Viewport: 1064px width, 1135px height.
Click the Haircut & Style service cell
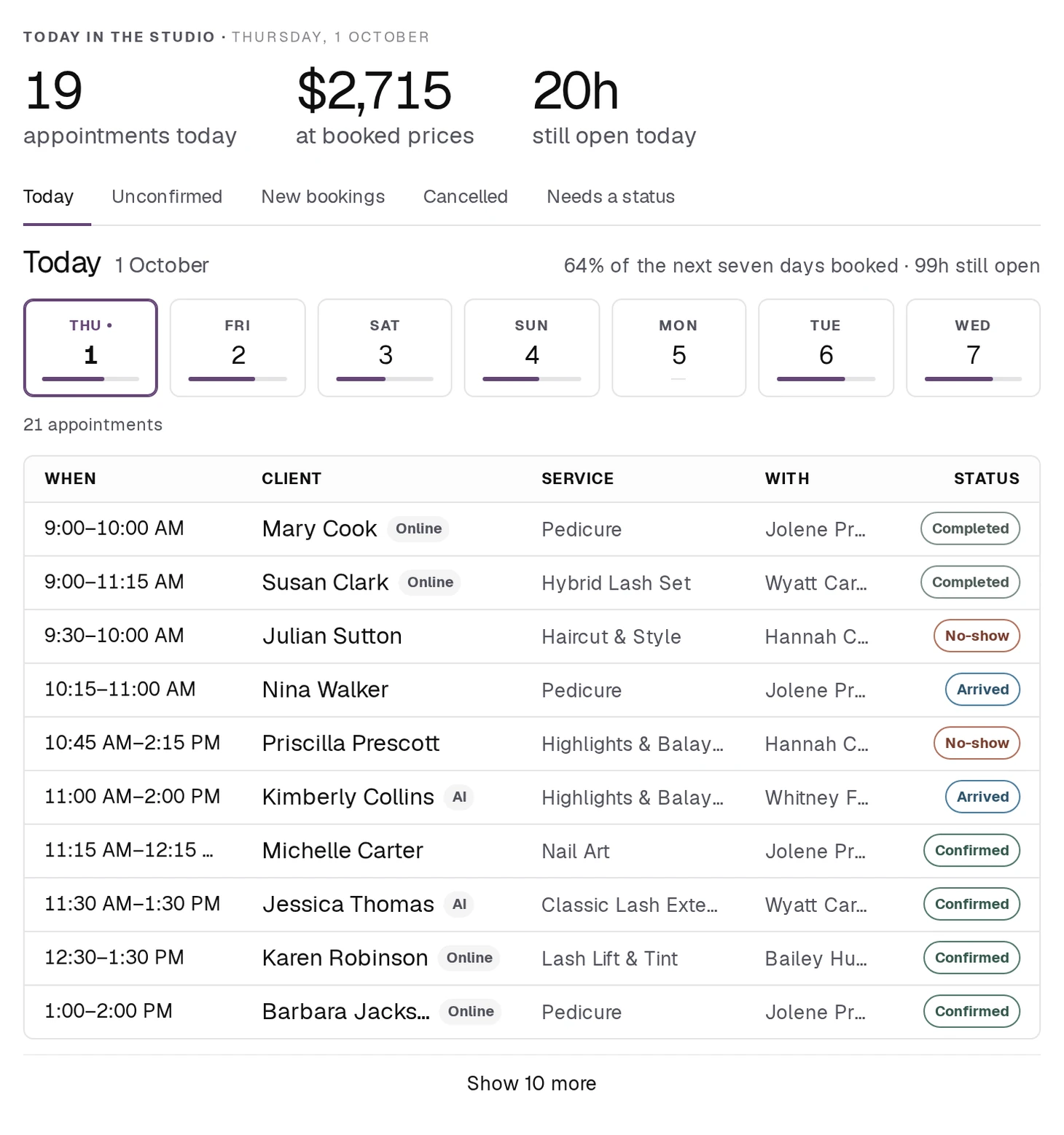tap(611, 636)
